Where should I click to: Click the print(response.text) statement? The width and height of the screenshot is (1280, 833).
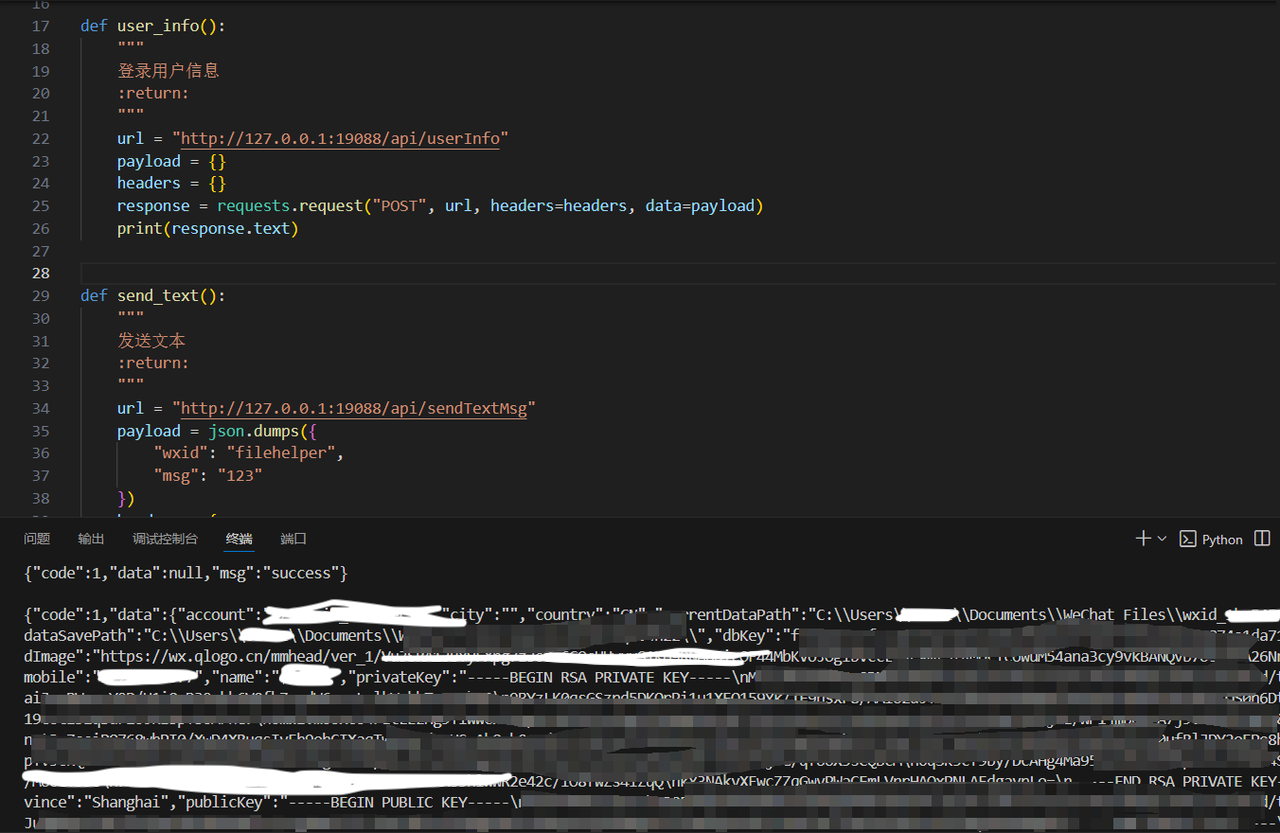click(207, 228)
